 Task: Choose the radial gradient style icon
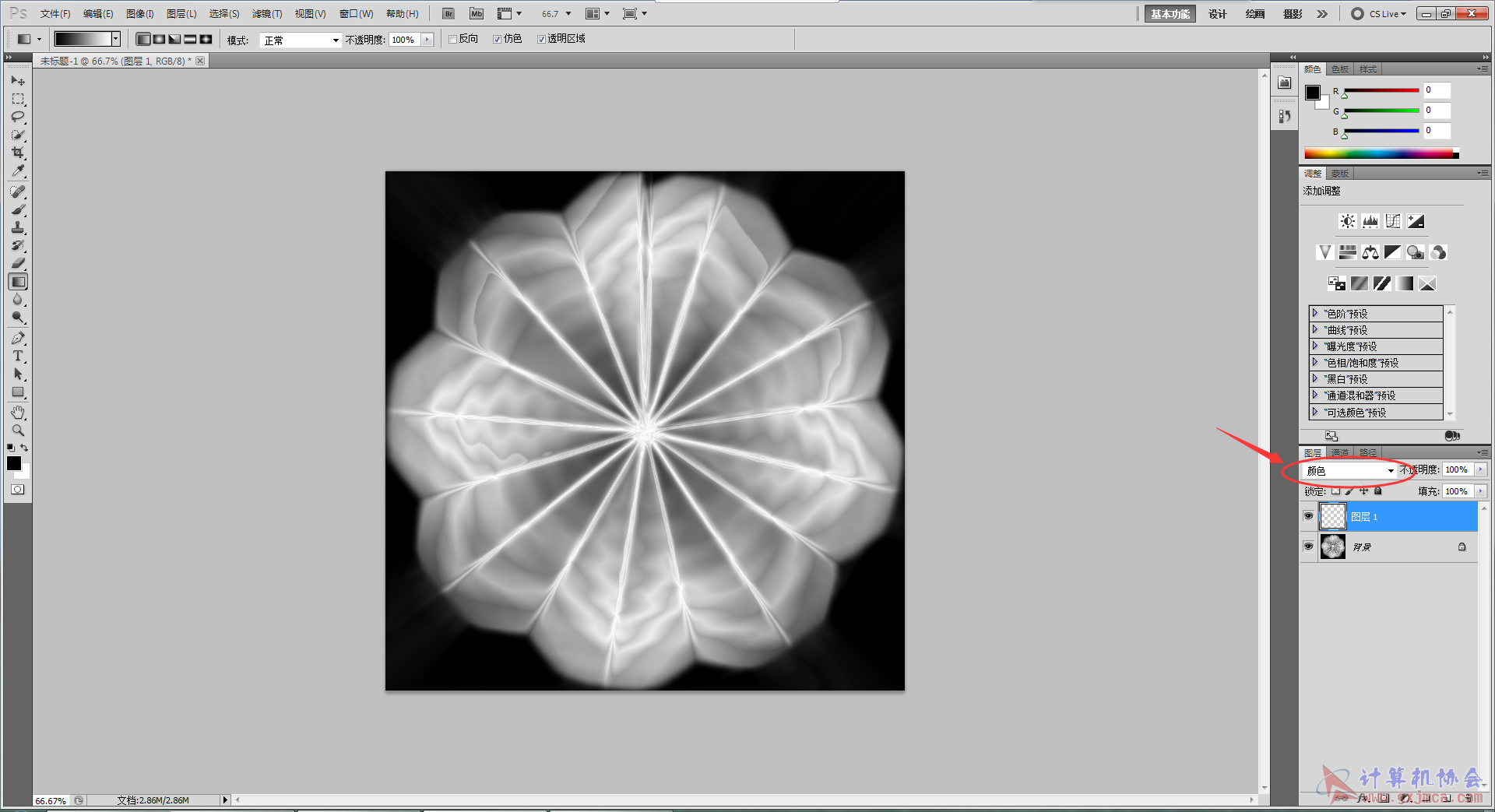pos(159,39)
